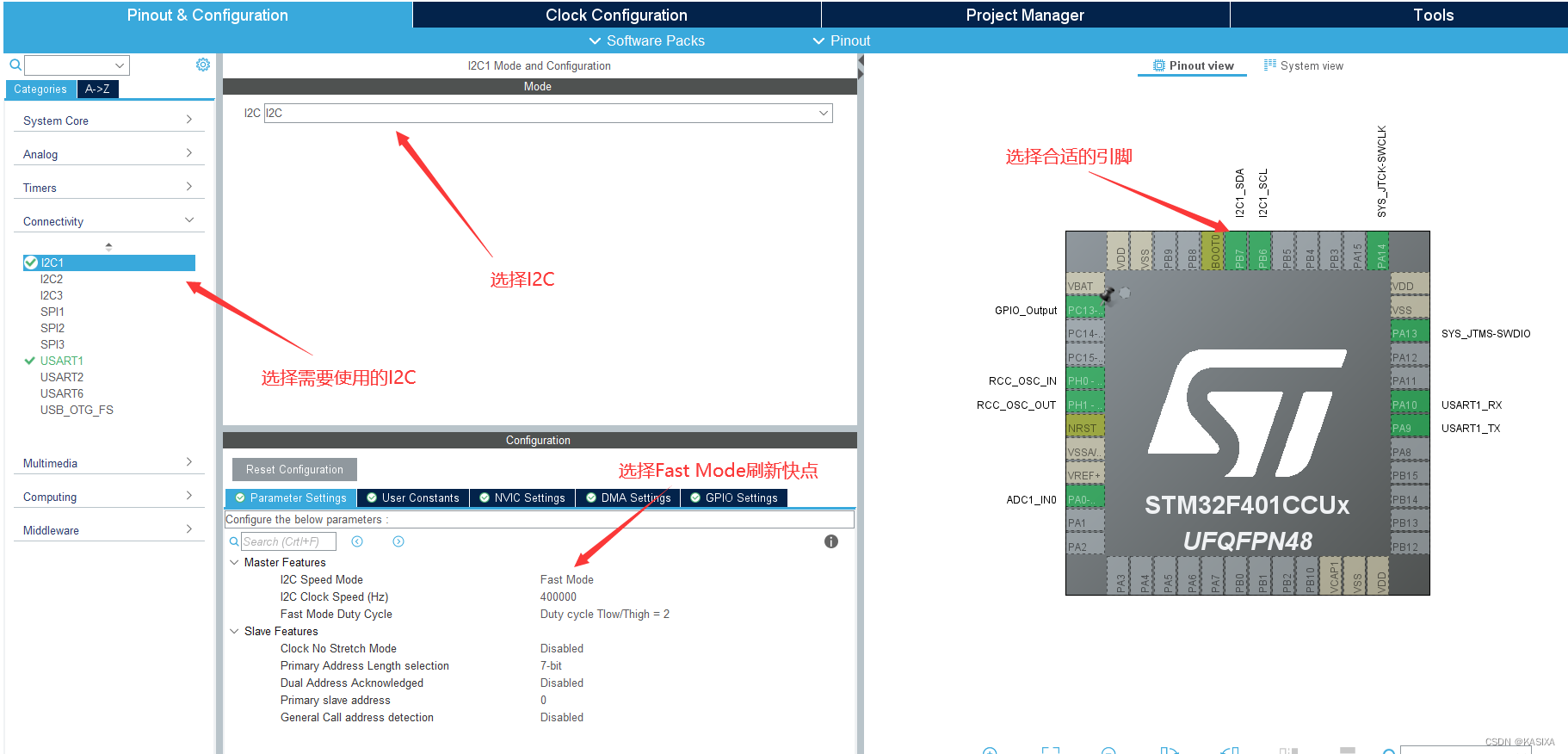Open the User Constants tab

tap(413, 498)
